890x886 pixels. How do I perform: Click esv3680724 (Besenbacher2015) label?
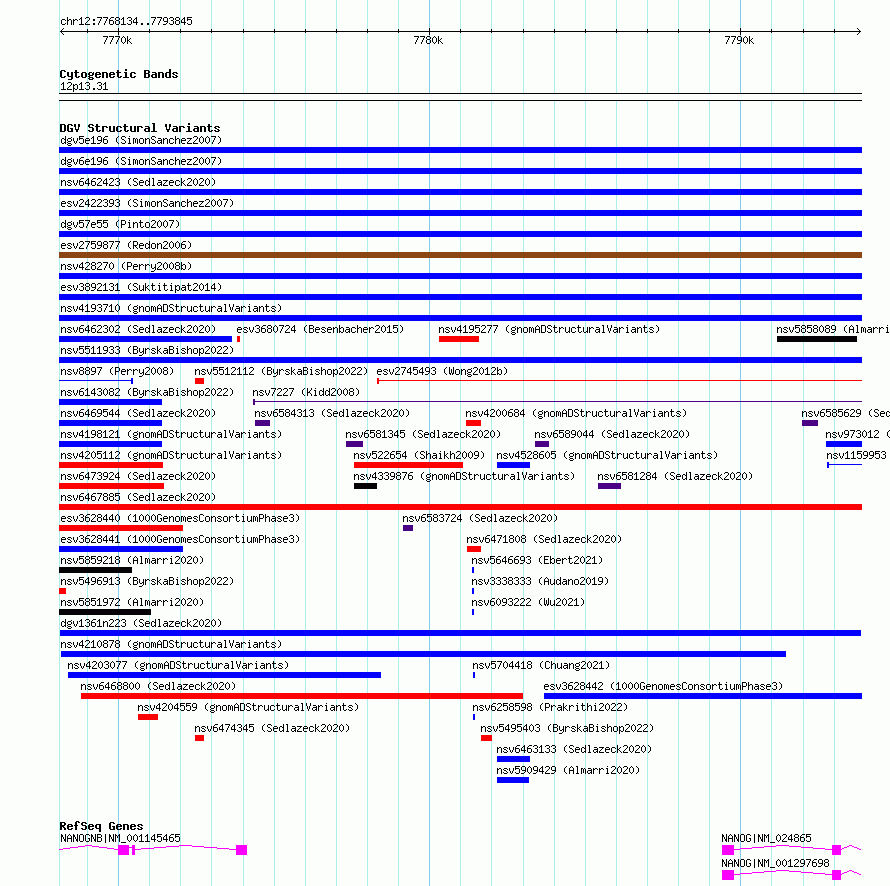pos(320,329)
